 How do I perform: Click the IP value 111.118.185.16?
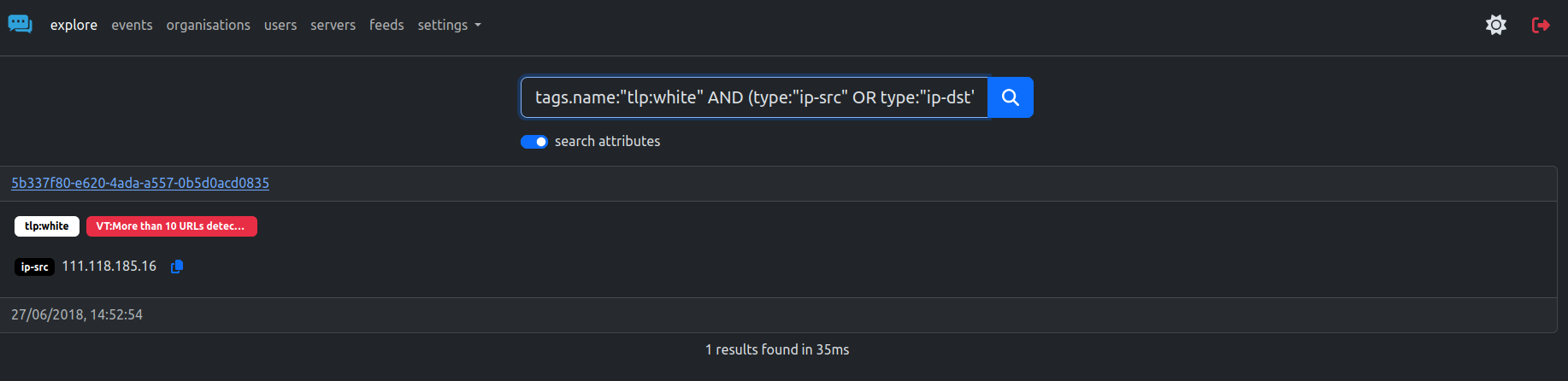(109, 267)
